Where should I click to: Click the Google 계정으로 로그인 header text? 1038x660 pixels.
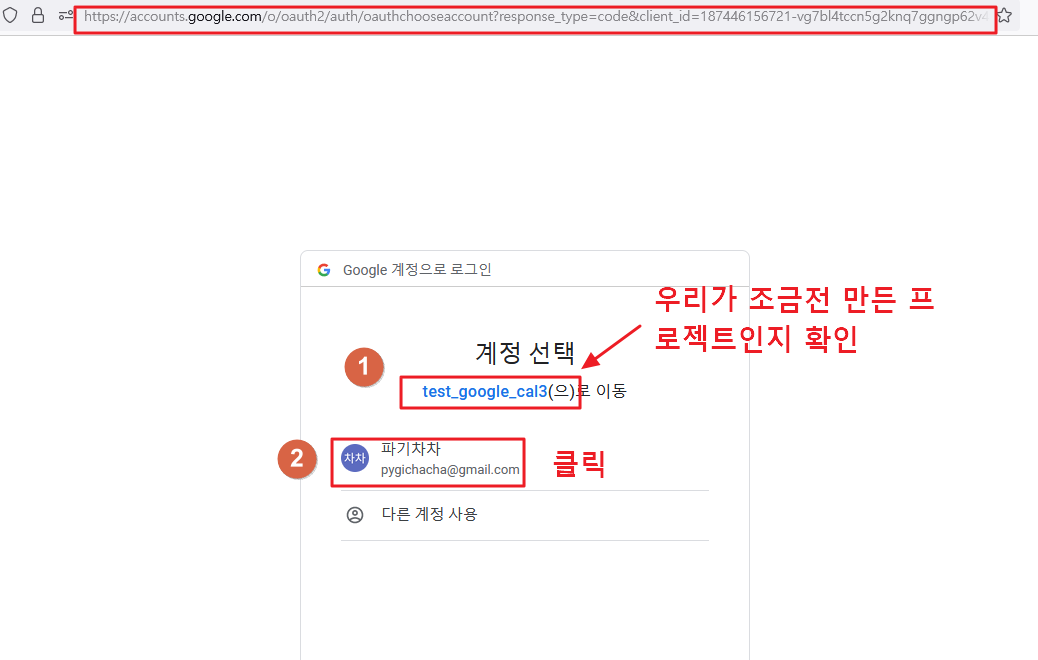point(417,270)
